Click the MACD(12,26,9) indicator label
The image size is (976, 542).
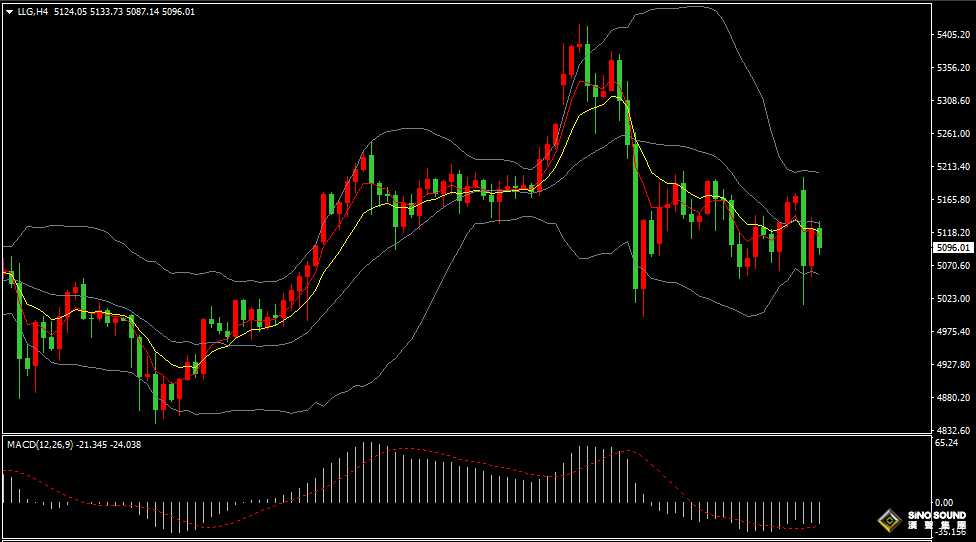(x=40, y=444)
